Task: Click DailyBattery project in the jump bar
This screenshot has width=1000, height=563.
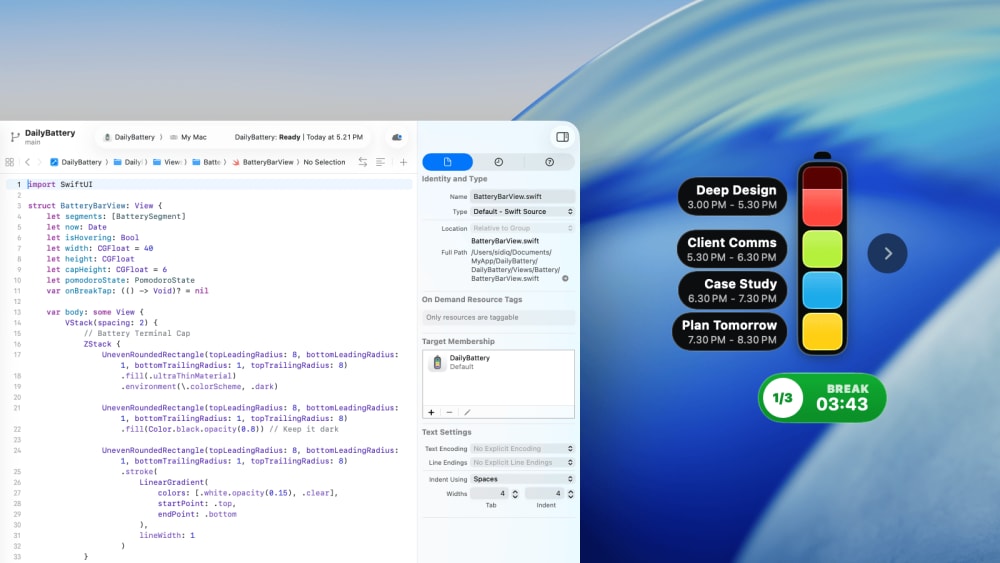Action: click(x=76, y=162)
